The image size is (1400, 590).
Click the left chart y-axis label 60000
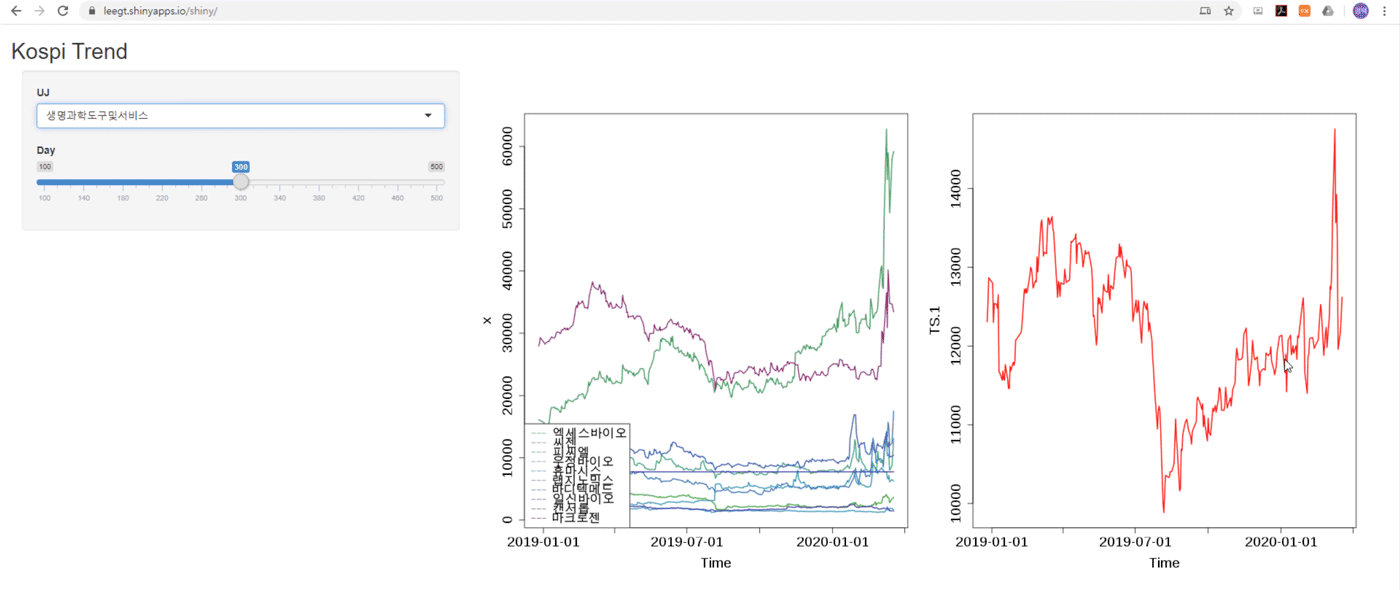click(510, 146)
